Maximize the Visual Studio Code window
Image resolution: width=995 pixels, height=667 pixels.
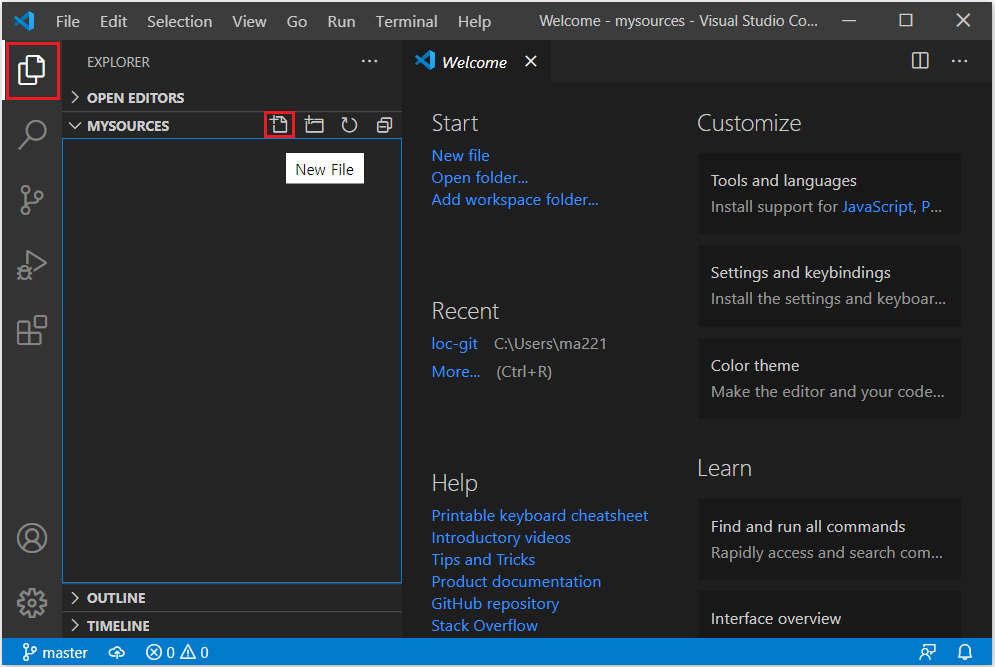tap(906, 20)
